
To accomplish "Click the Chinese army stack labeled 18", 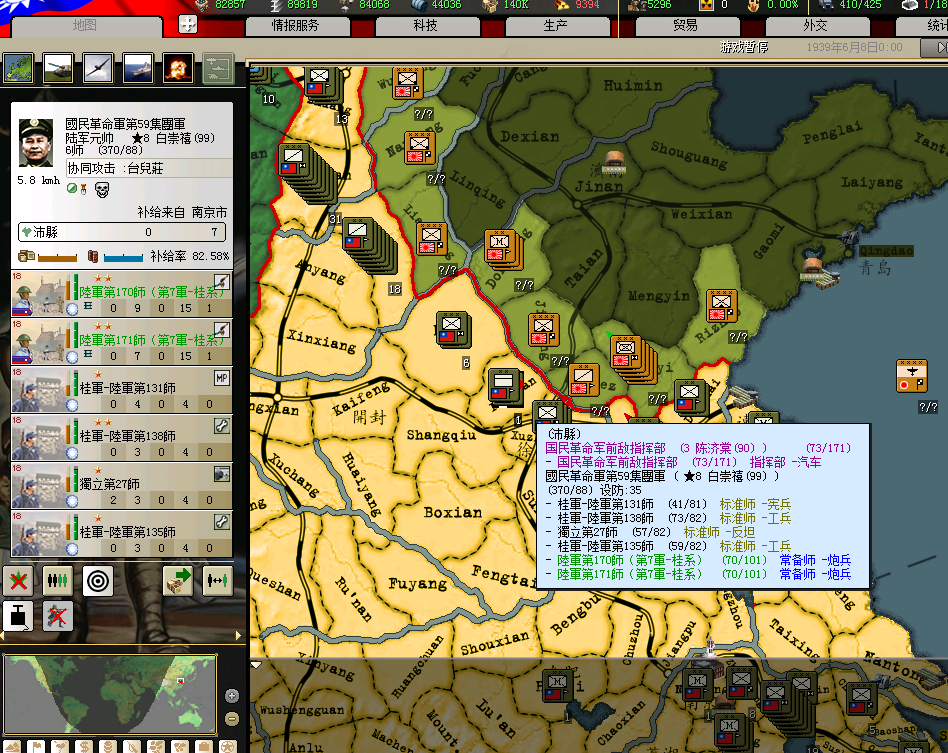I will [369, 245].
